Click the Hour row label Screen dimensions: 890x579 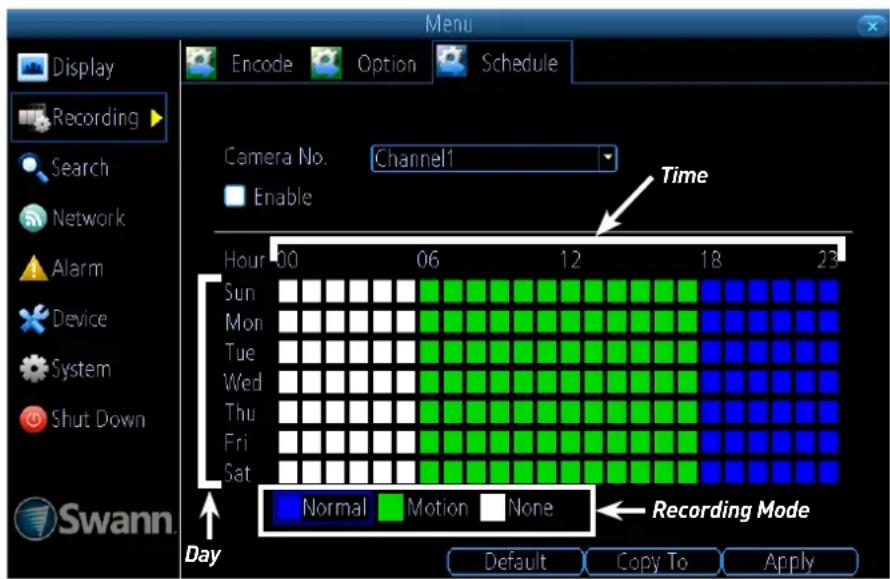point(245,260)
